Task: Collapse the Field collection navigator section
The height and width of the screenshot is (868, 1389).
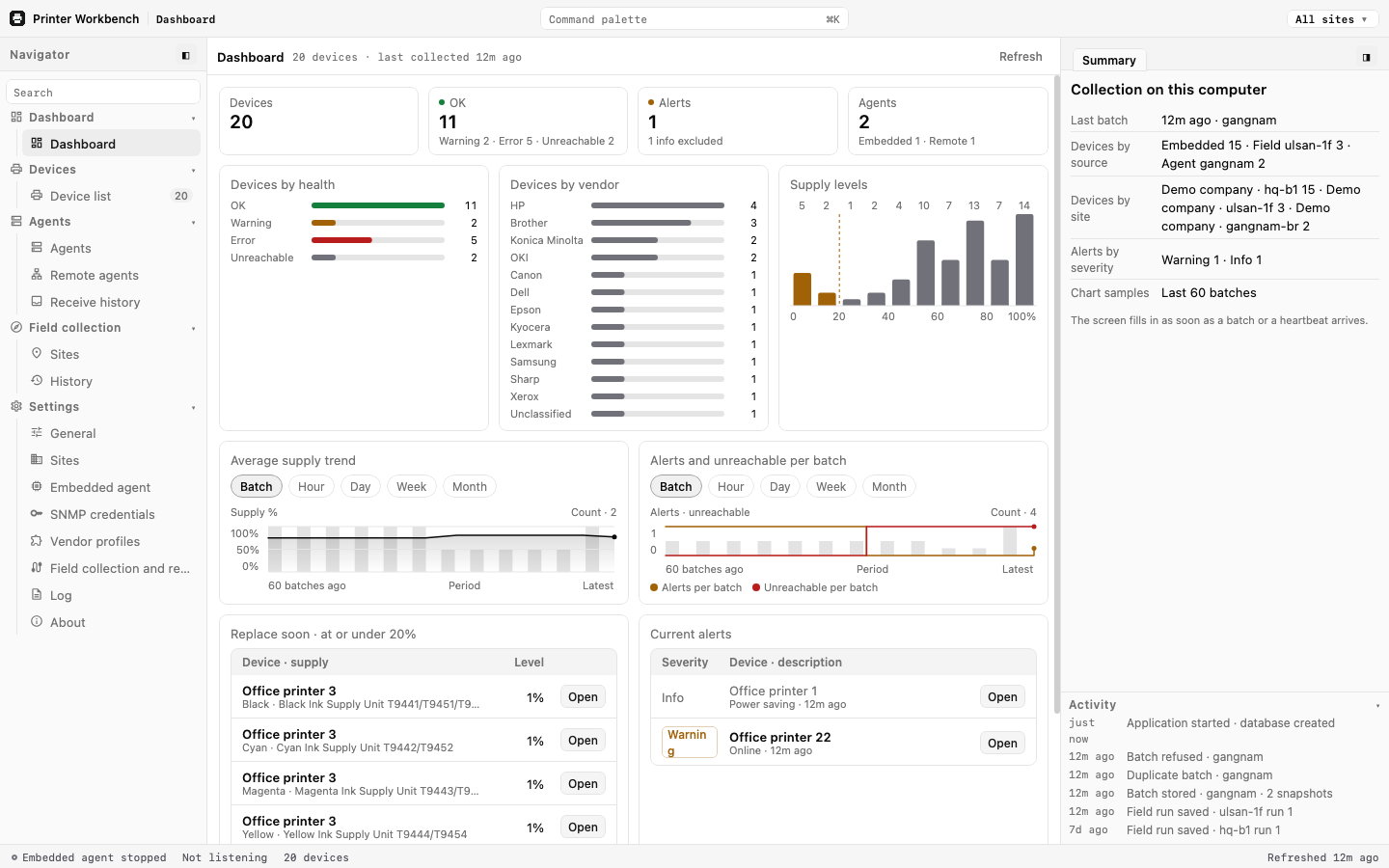Action: (x=193, y=329)
